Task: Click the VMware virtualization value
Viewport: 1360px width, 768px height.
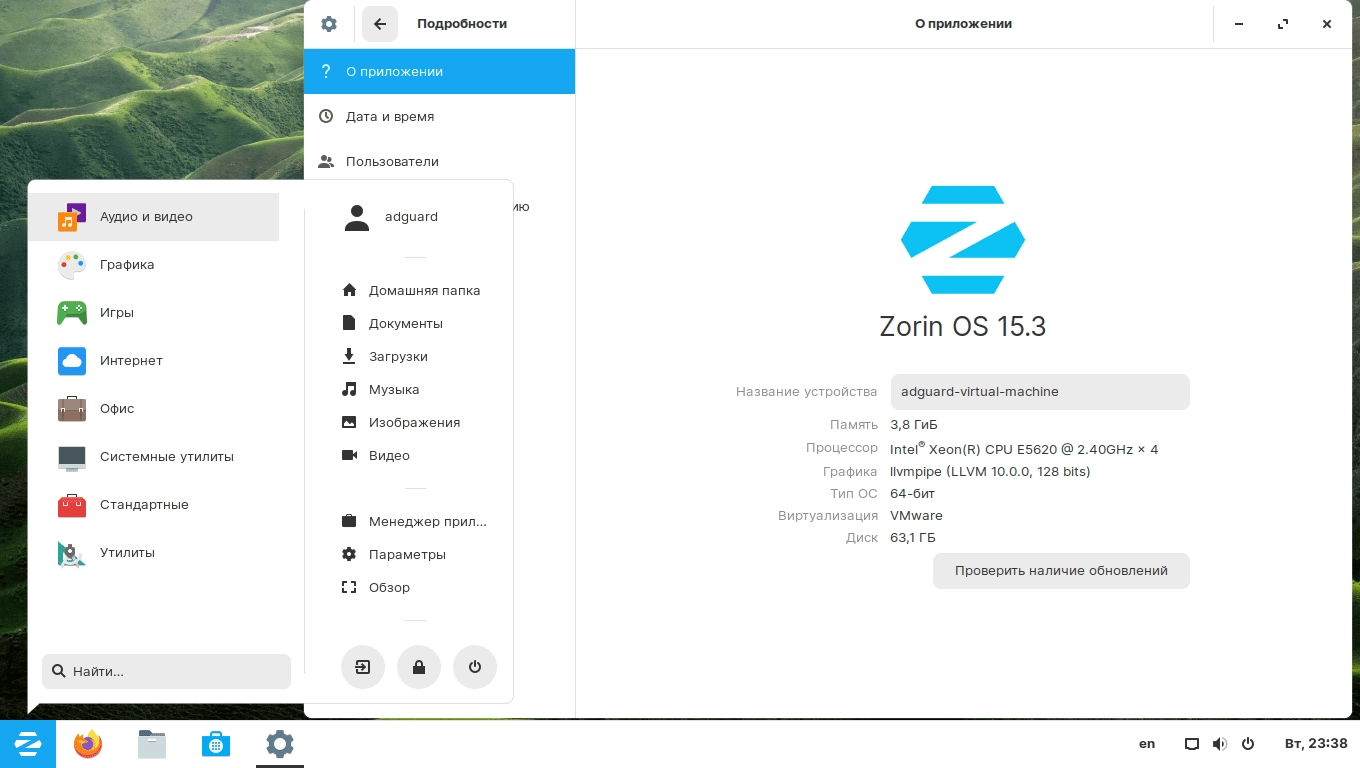Action: tap(916, 516)
